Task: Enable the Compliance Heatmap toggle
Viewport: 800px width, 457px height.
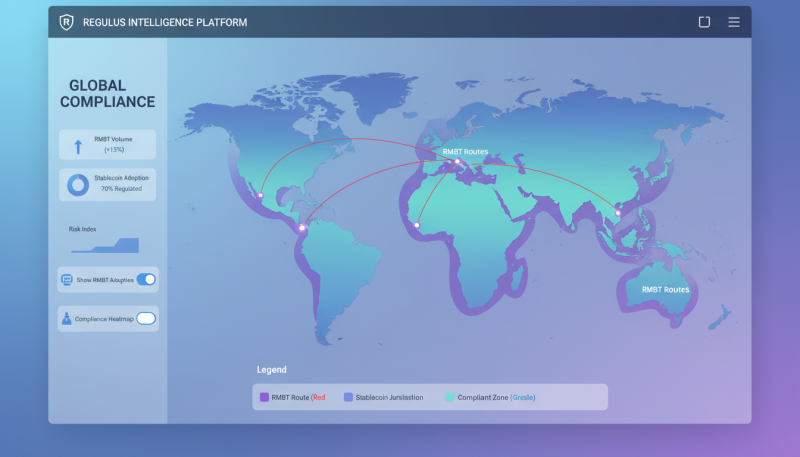Action: point(146,319)
